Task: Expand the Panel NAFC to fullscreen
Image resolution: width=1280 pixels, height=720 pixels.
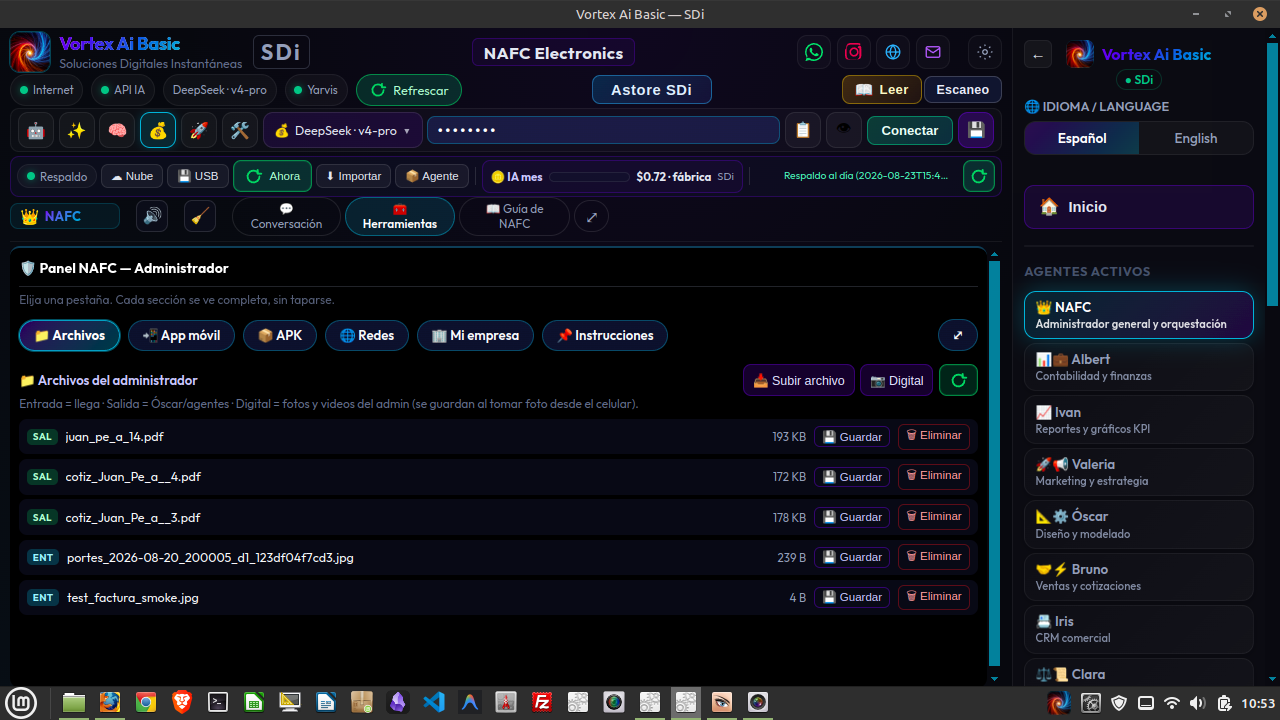Action: 958,335
